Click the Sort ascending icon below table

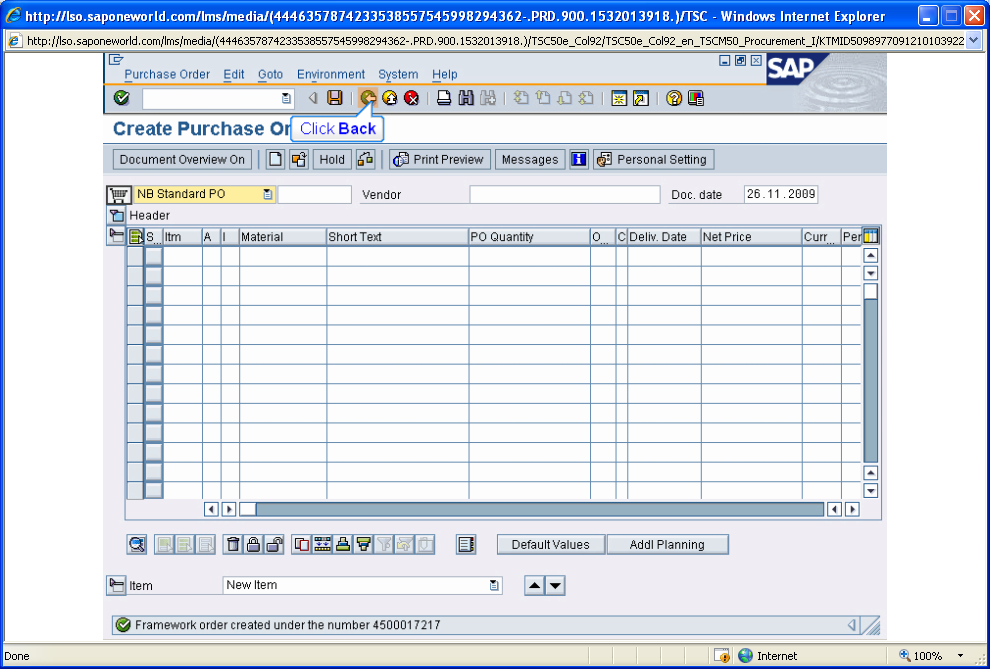[343, 545]
